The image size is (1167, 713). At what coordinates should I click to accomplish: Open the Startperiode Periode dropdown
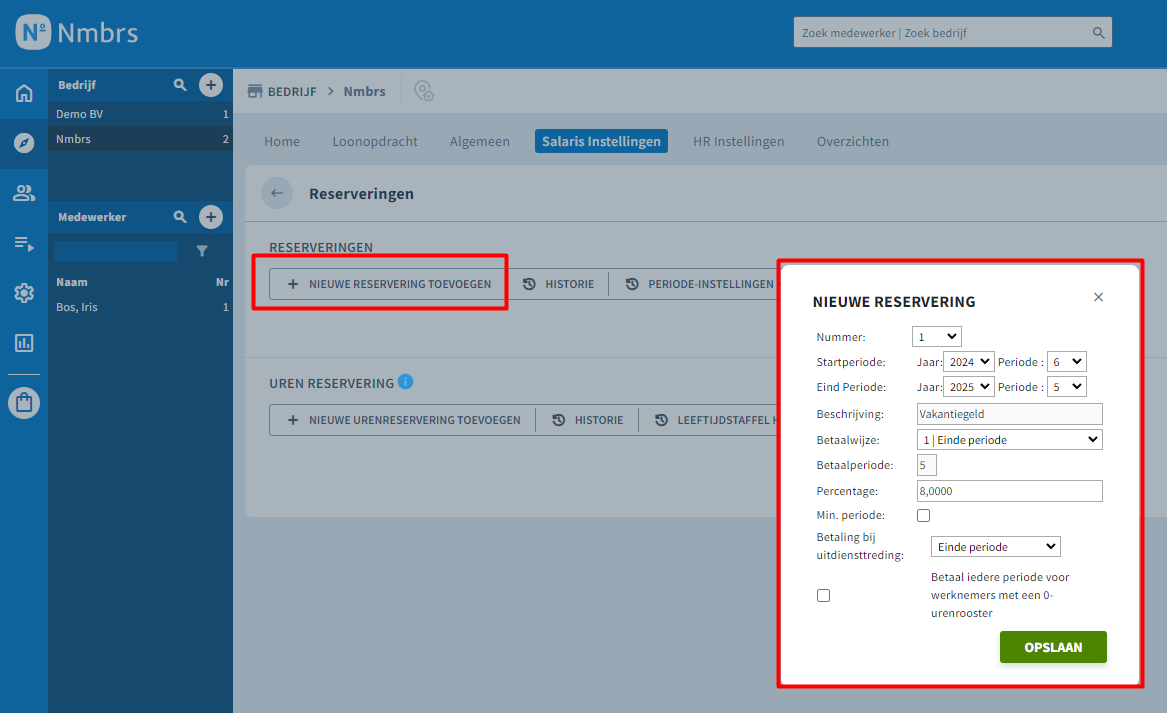point(1067,362)
